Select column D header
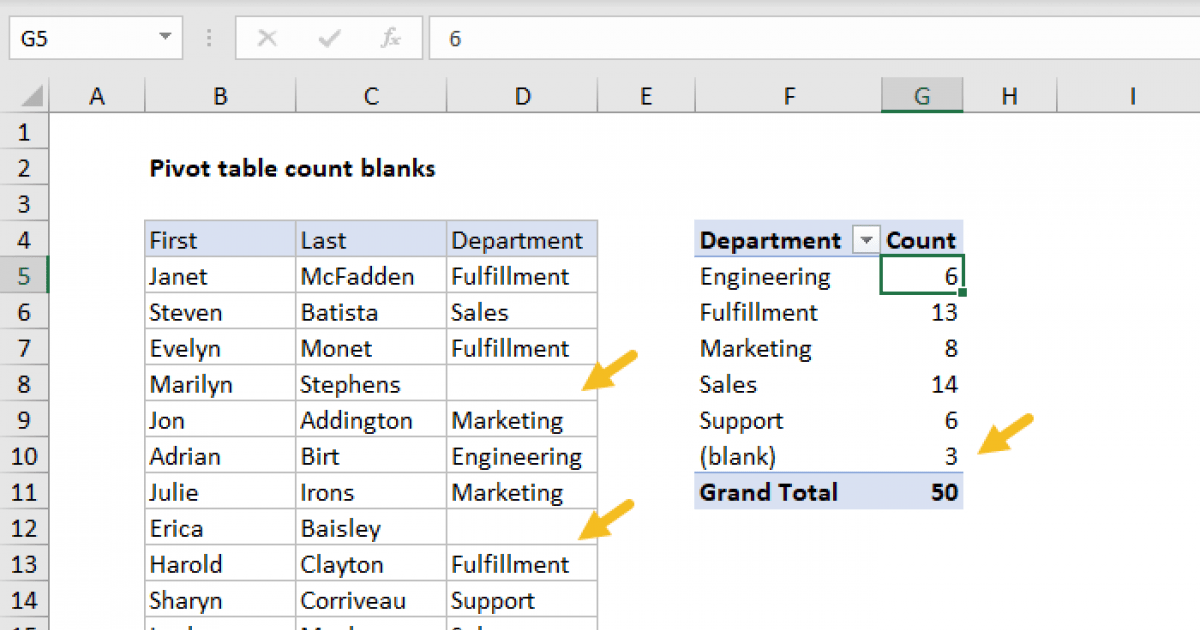 point(522,96)
